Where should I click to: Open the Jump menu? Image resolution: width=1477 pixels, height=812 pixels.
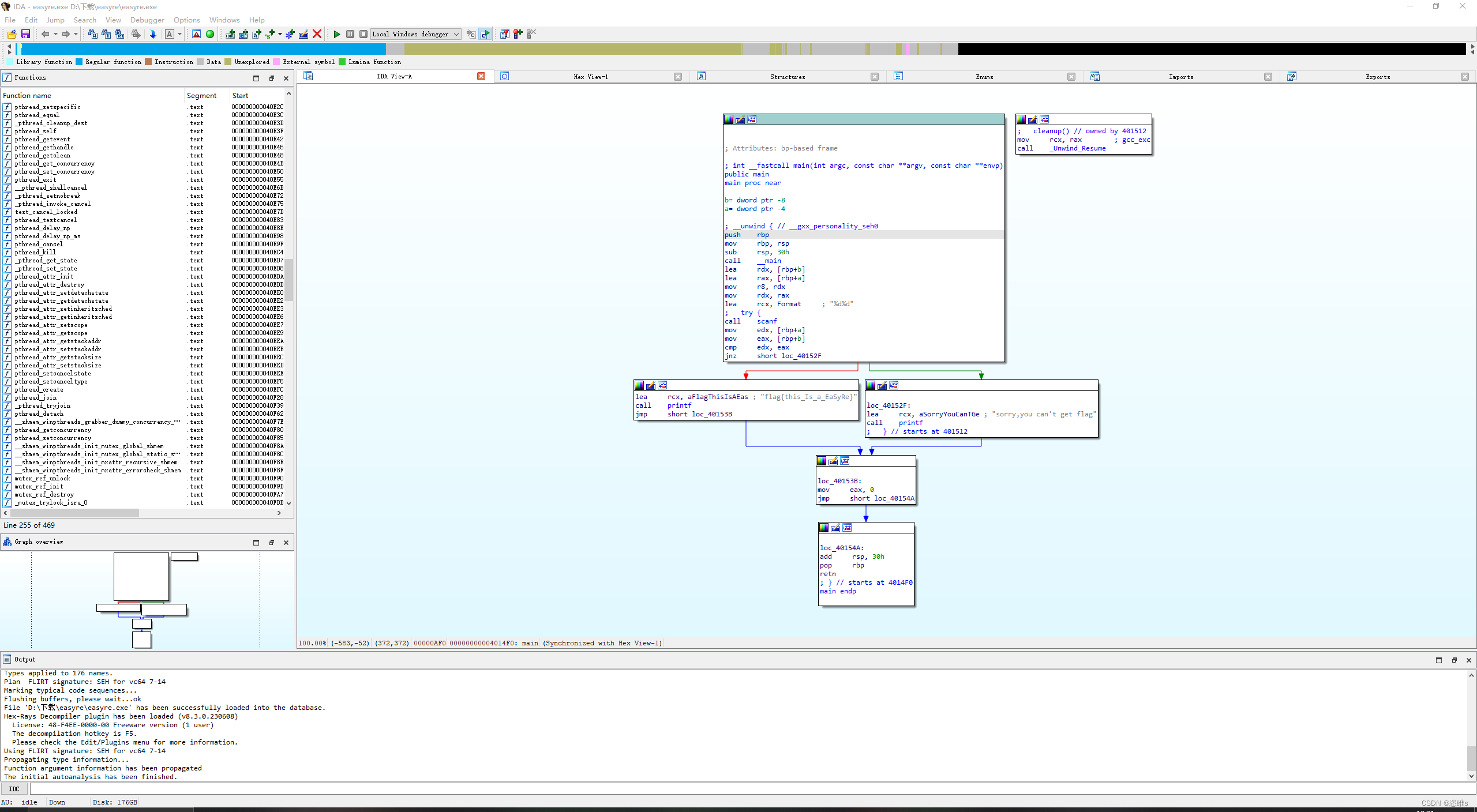[55, 20]
